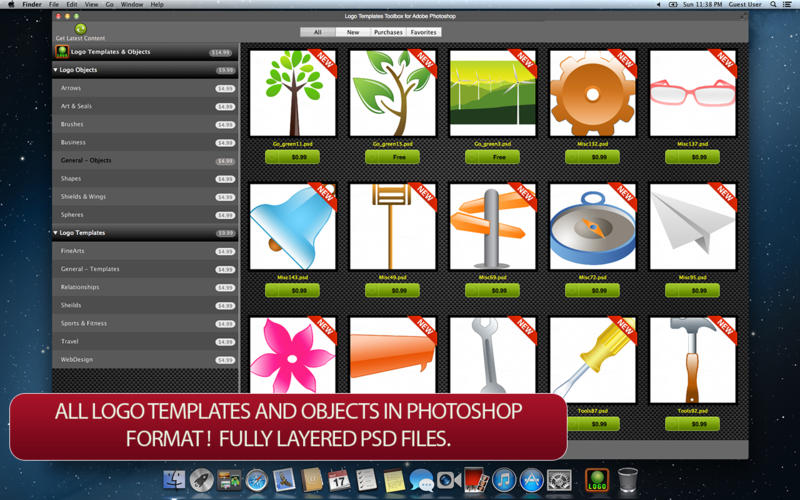Select the FineArts template category
Image resolution: width=800 pixels, height=500 pixels.
coord(145,251)
